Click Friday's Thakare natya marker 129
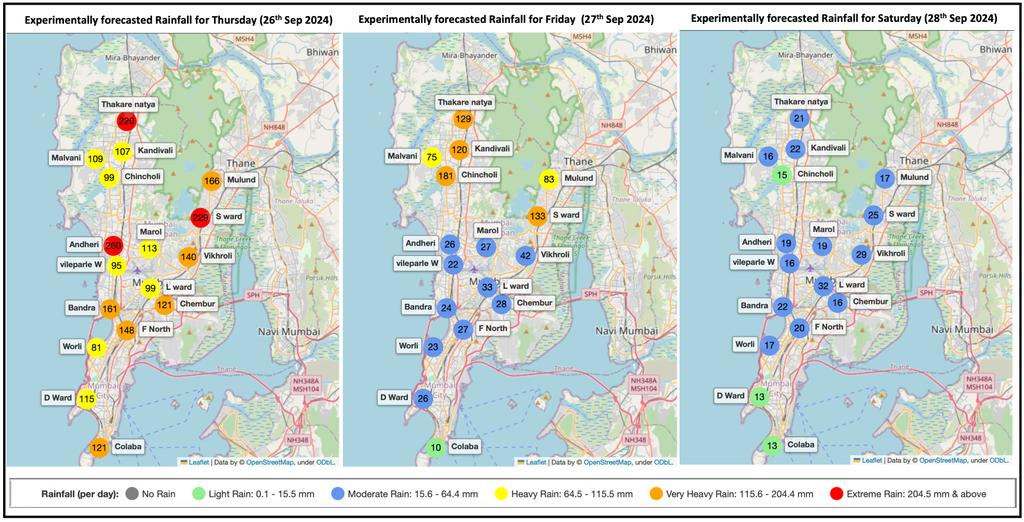 (x=463, y=120)
